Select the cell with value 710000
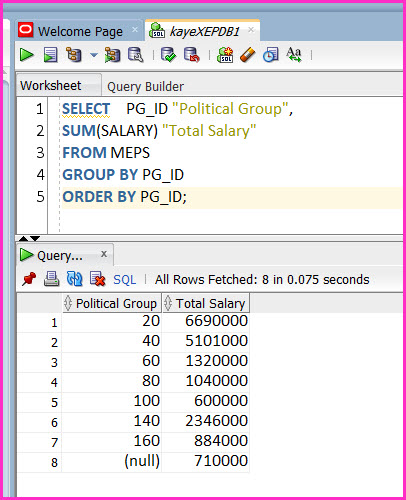 pos(206,461)
